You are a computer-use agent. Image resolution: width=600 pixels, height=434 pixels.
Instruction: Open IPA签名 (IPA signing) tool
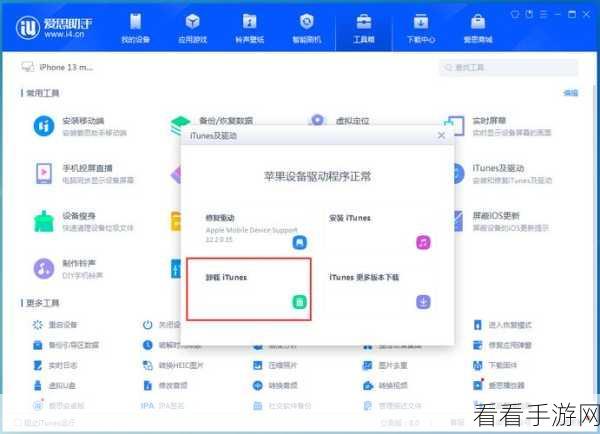162,405
